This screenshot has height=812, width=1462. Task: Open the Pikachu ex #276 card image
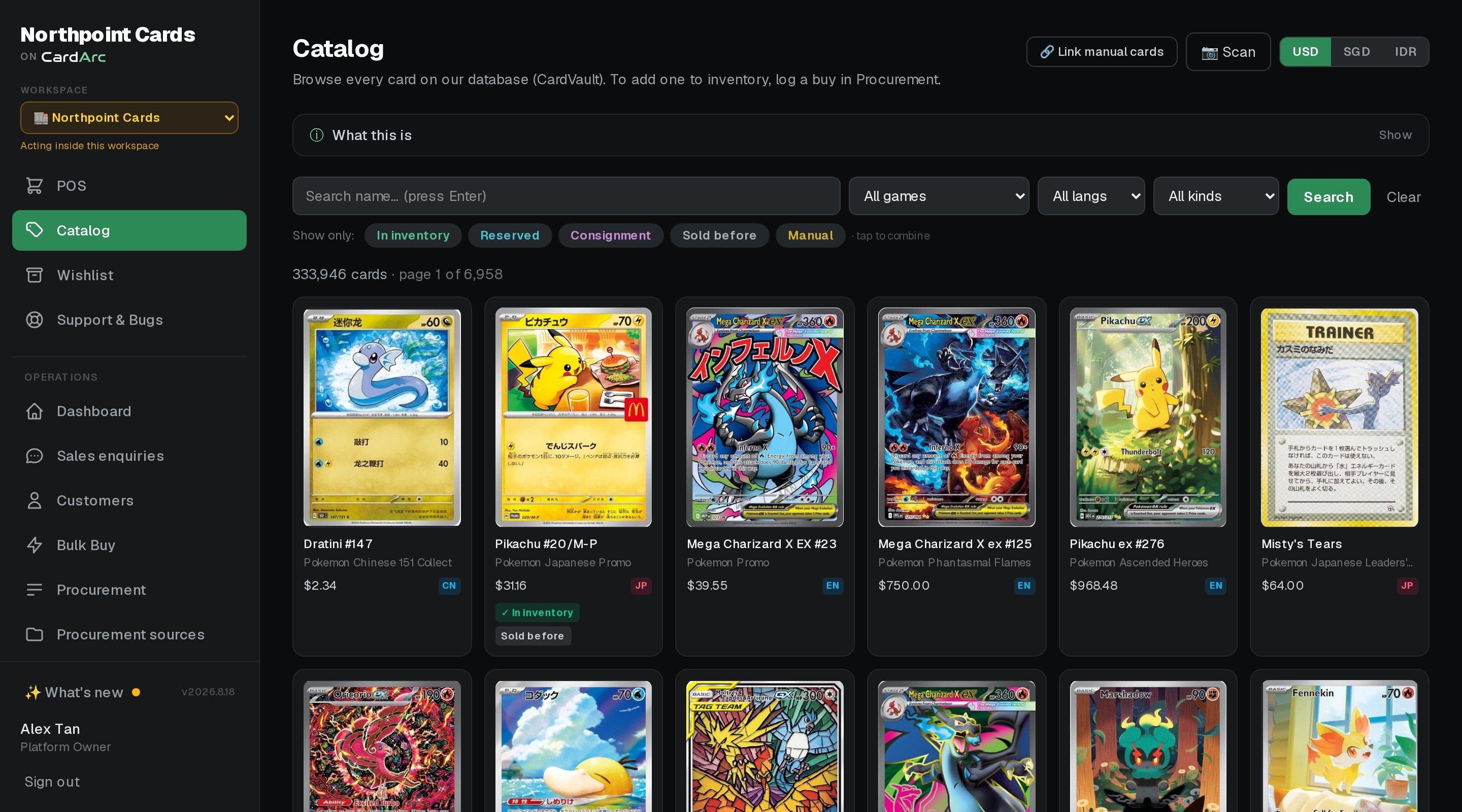[1148, 417]
